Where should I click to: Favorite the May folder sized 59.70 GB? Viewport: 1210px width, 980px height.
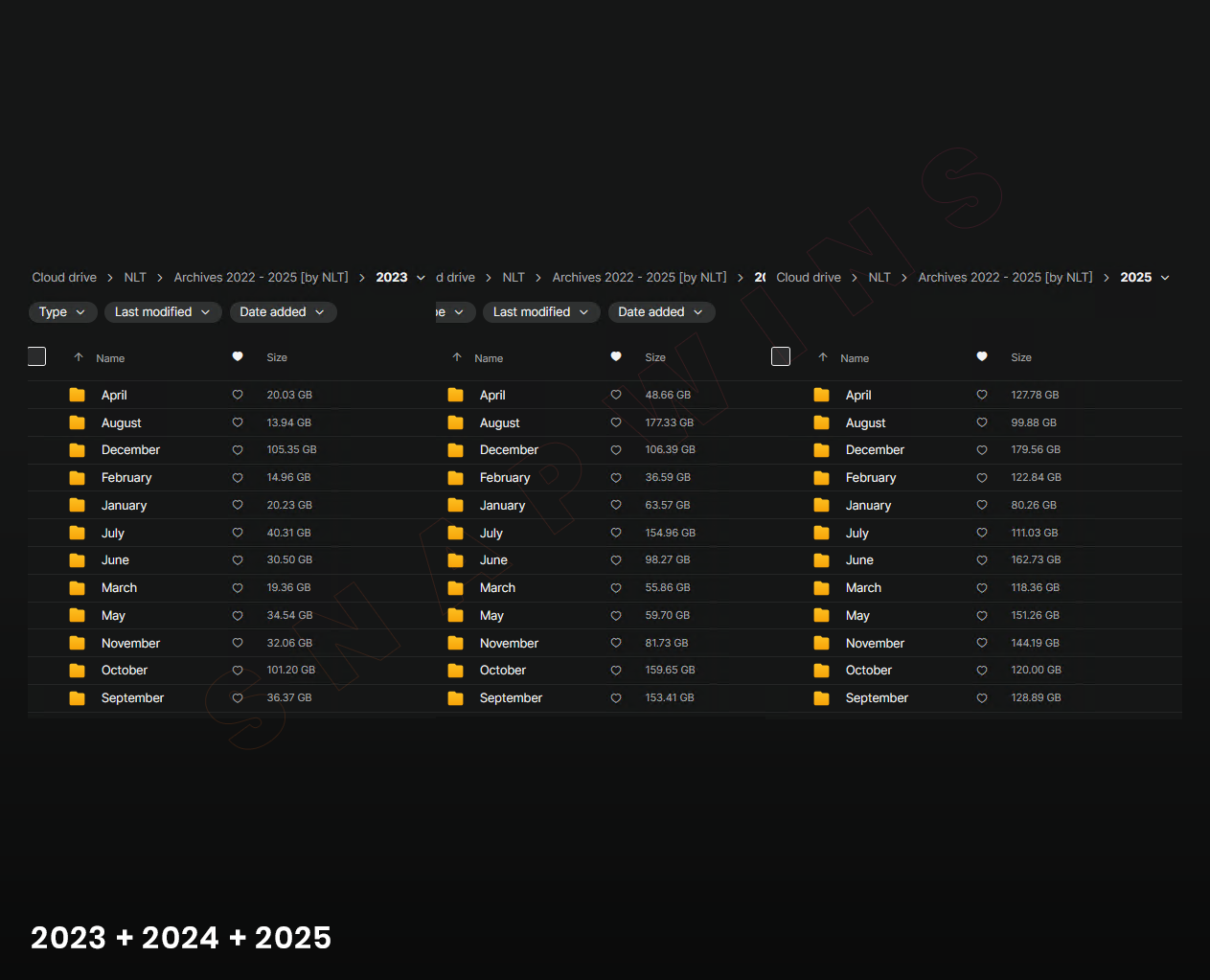(x=616, y=615)
